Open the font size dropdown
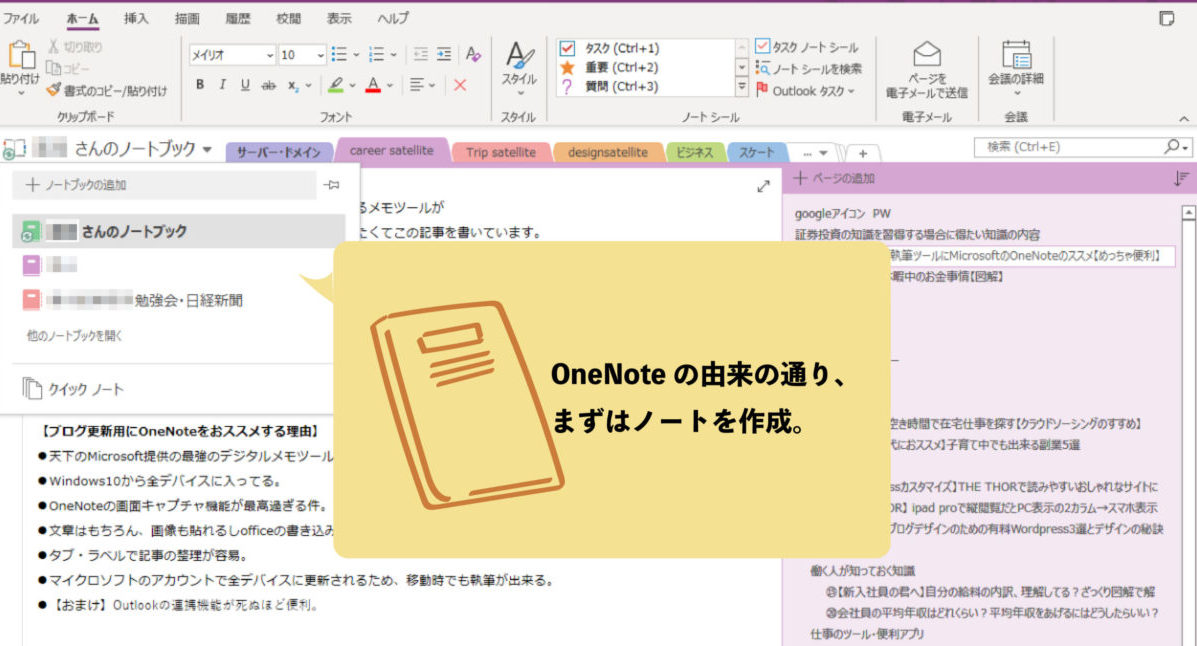 tap(321, 55)
